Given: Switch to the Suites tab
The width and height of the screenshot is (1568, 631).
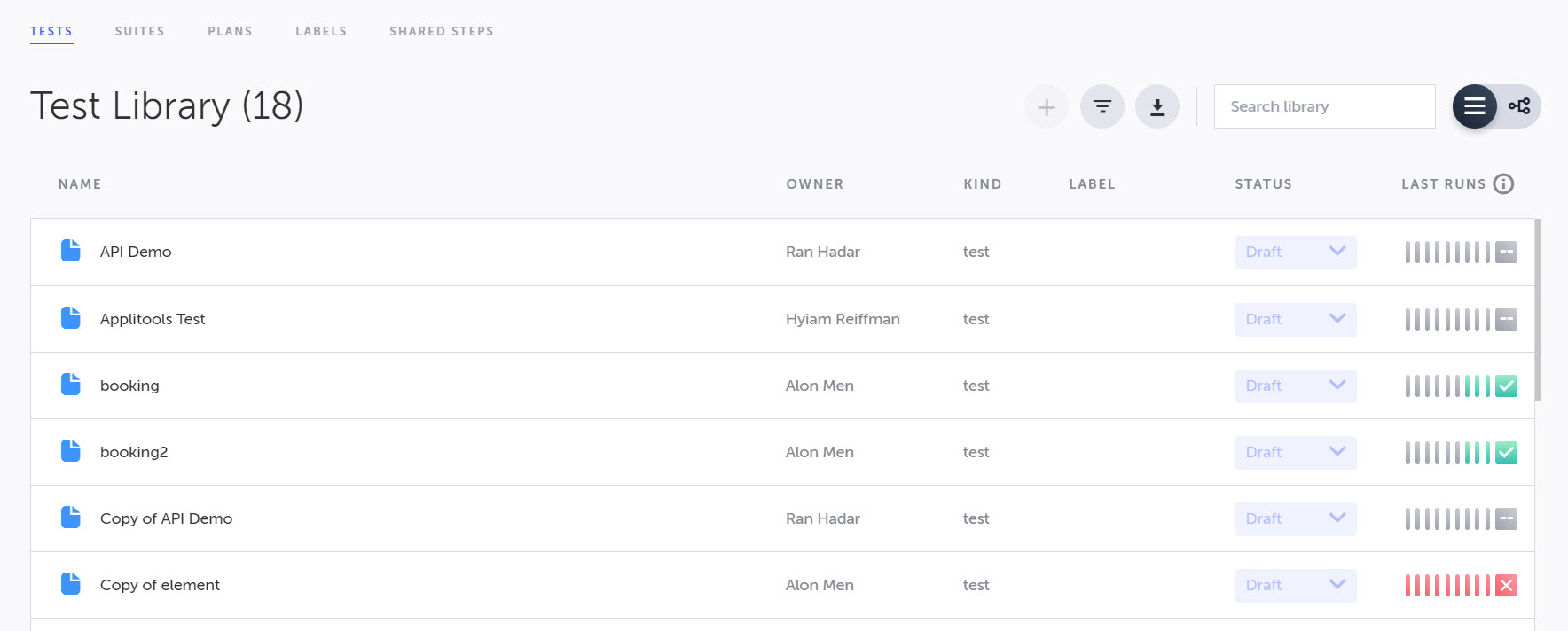Looking at the screenshot, I should [139, 31].
